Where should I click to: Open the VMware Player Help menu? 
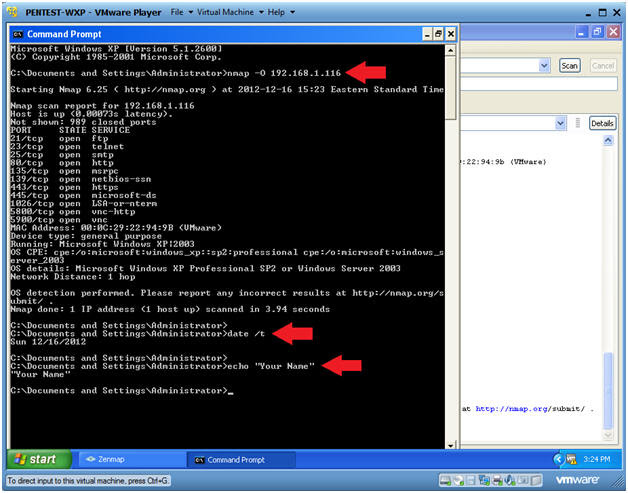coord(281,12)
